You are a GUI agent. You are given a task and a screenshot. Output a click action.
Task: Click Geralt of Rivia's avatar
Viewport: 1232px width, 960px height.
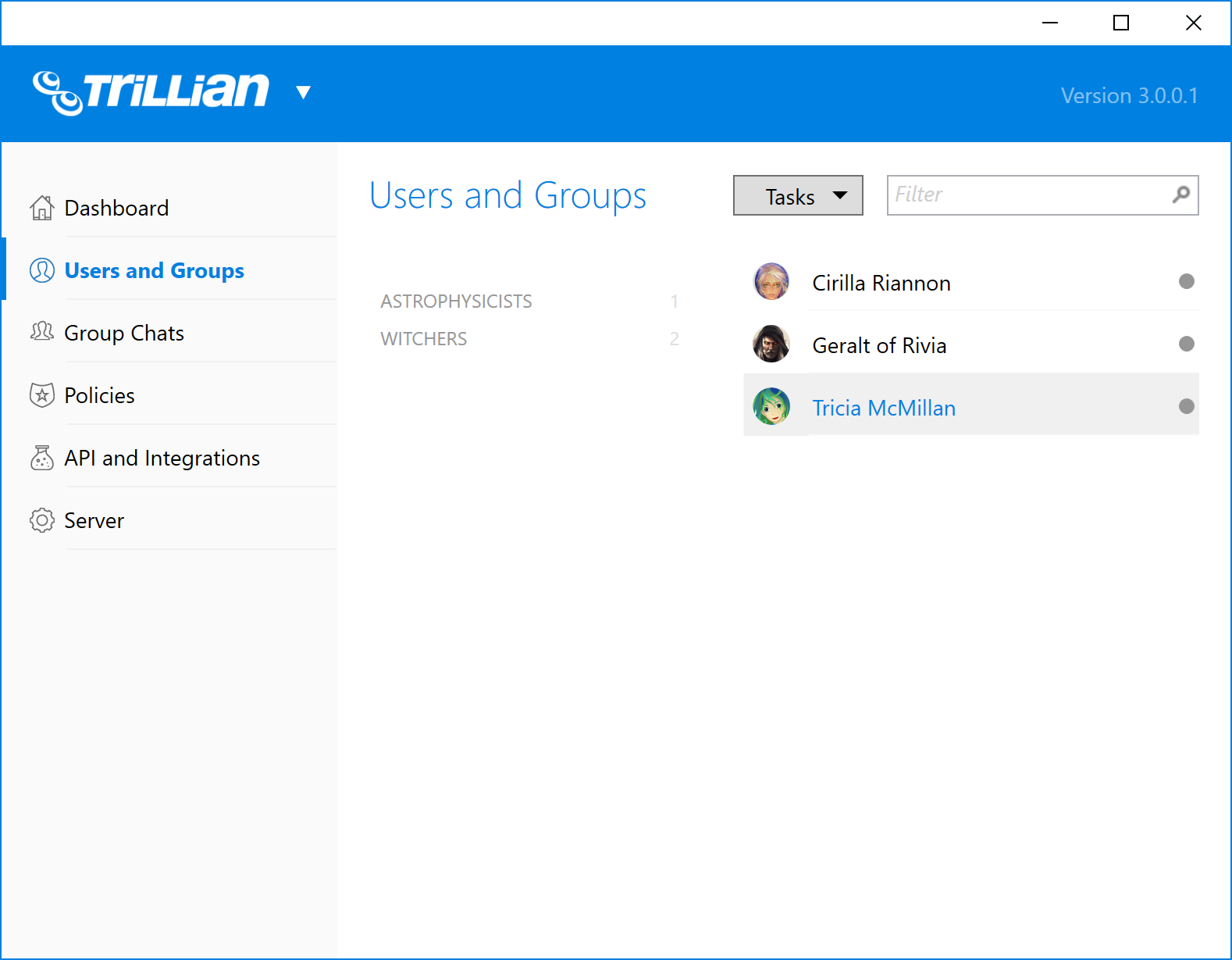pyautogui.click(x=771, y=344)
